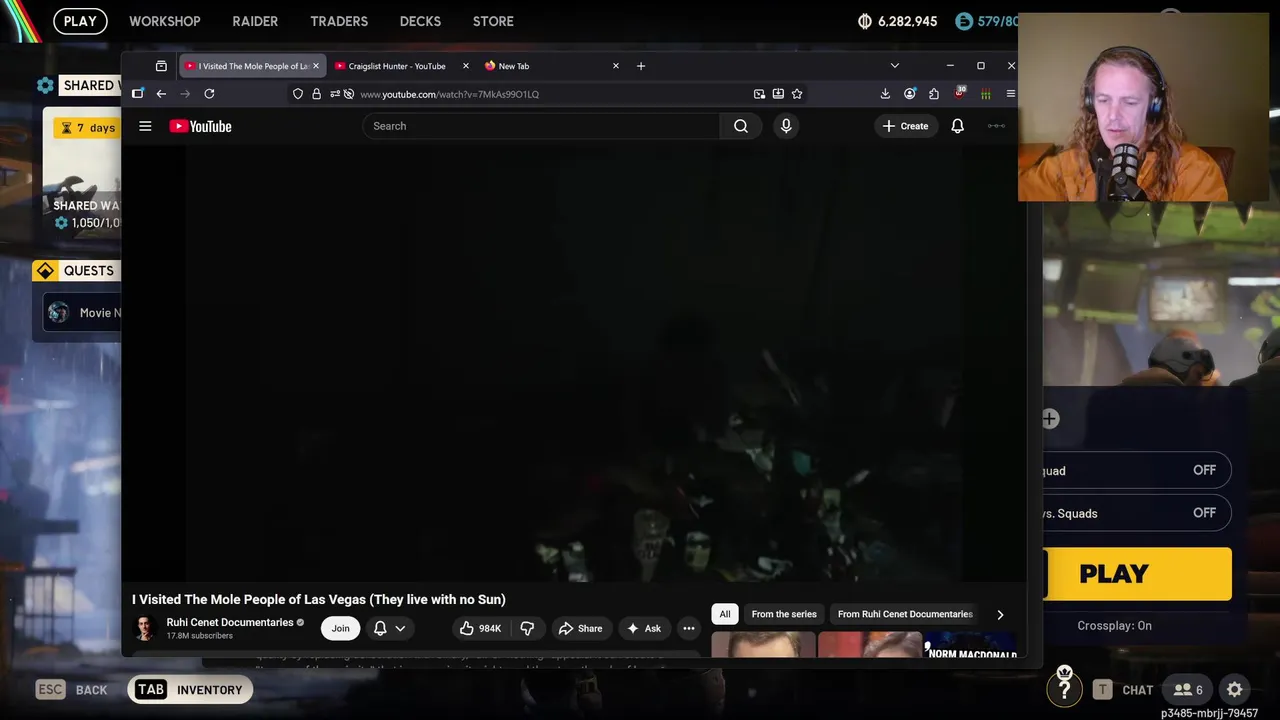Click the Share button
This screenshot has height=720, width=1280.
coord(580,628)
